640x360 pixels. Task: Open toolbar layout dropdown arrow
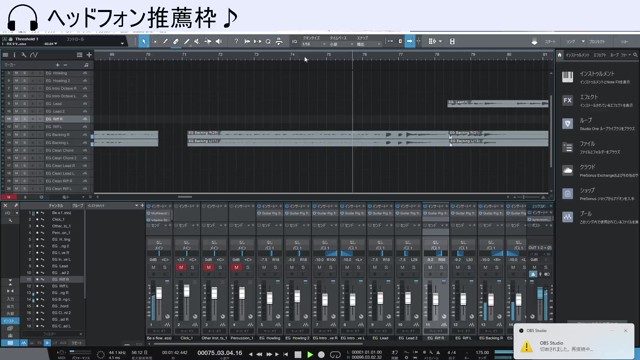(440, 41)
